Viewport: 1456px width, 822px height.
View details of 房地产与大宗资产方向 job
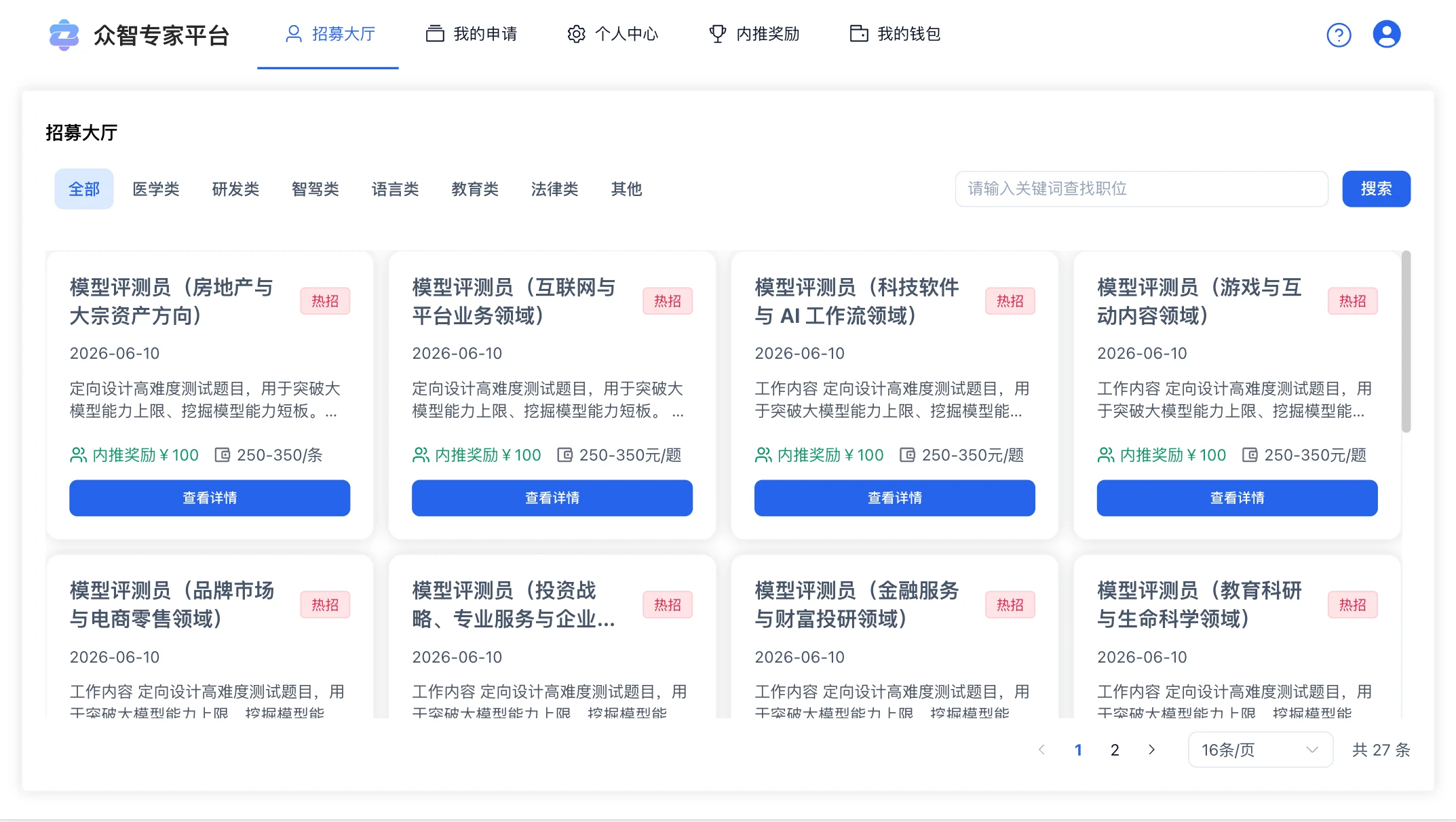(x=210, y=498)
